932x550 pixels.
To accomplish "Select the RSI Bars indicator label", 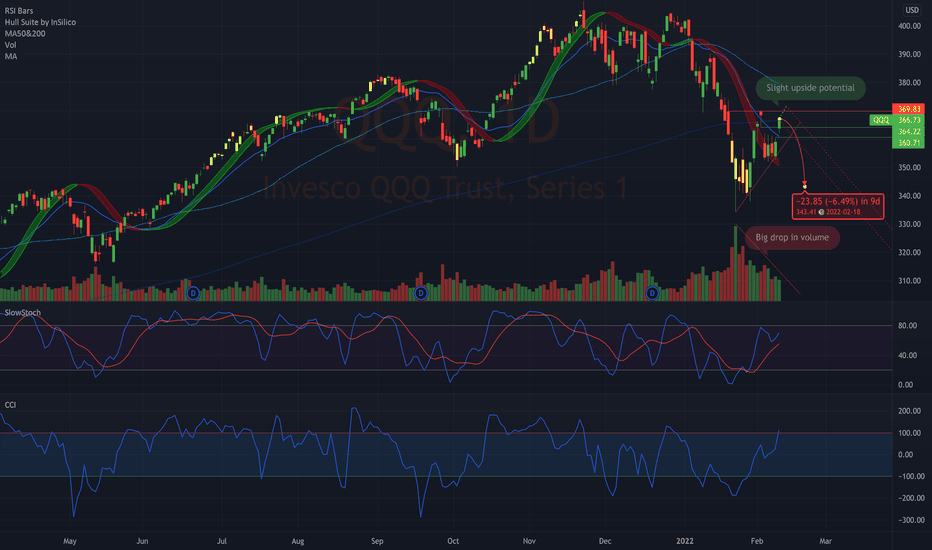I will pos(19,11).
